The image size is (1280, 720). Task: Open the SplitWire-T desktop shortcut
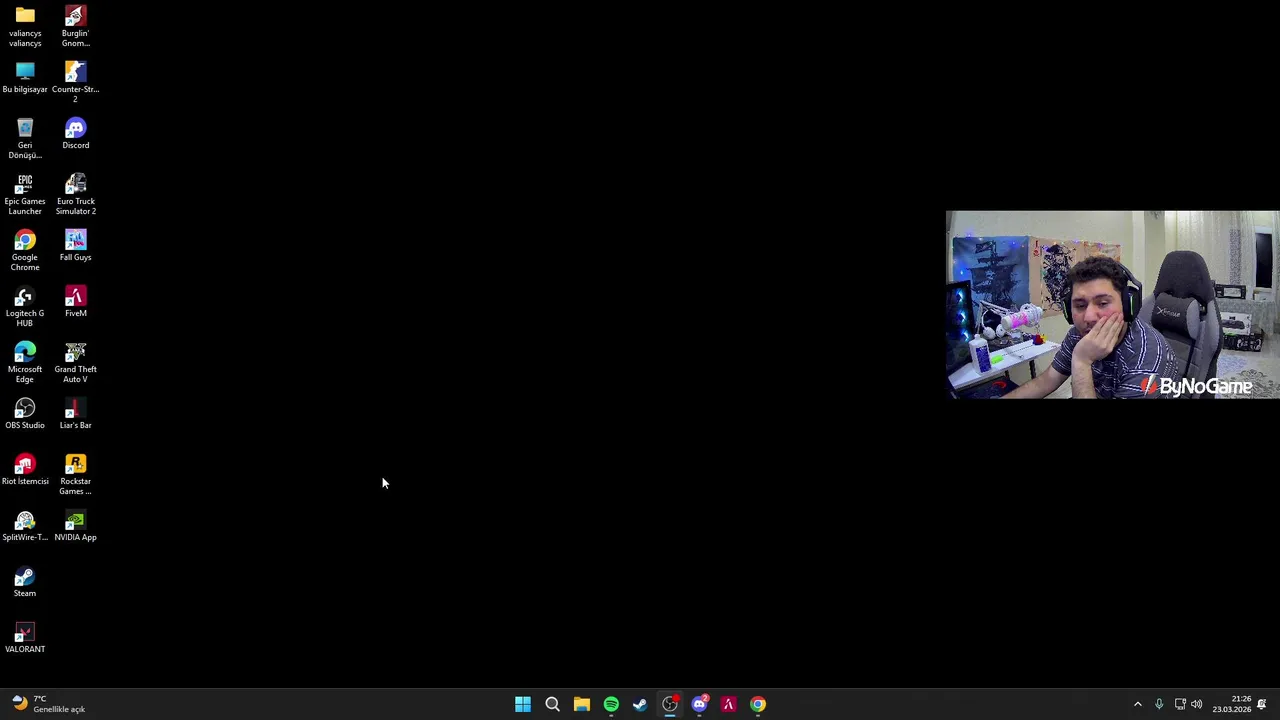click(x=25, y=526)
